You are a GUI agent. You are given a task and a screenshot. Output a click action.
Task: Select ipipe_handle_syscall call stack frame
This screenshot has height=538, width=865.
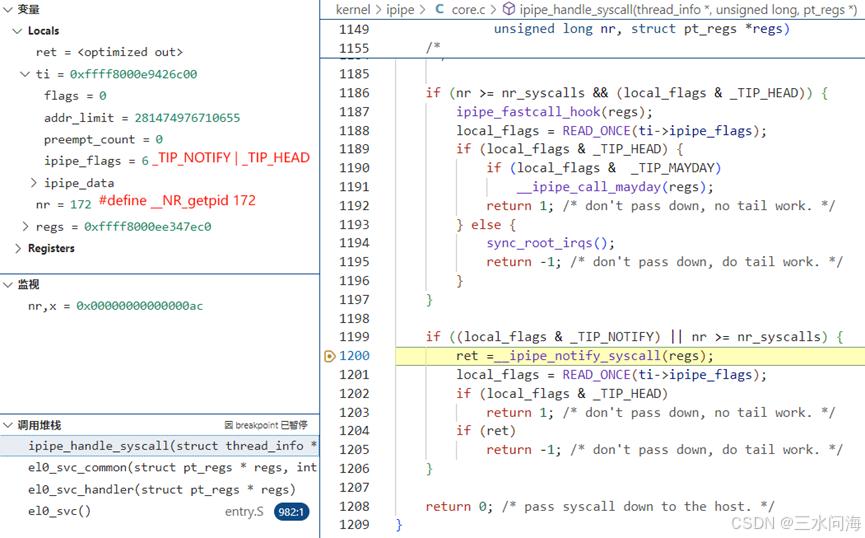(x=159, y=446)
